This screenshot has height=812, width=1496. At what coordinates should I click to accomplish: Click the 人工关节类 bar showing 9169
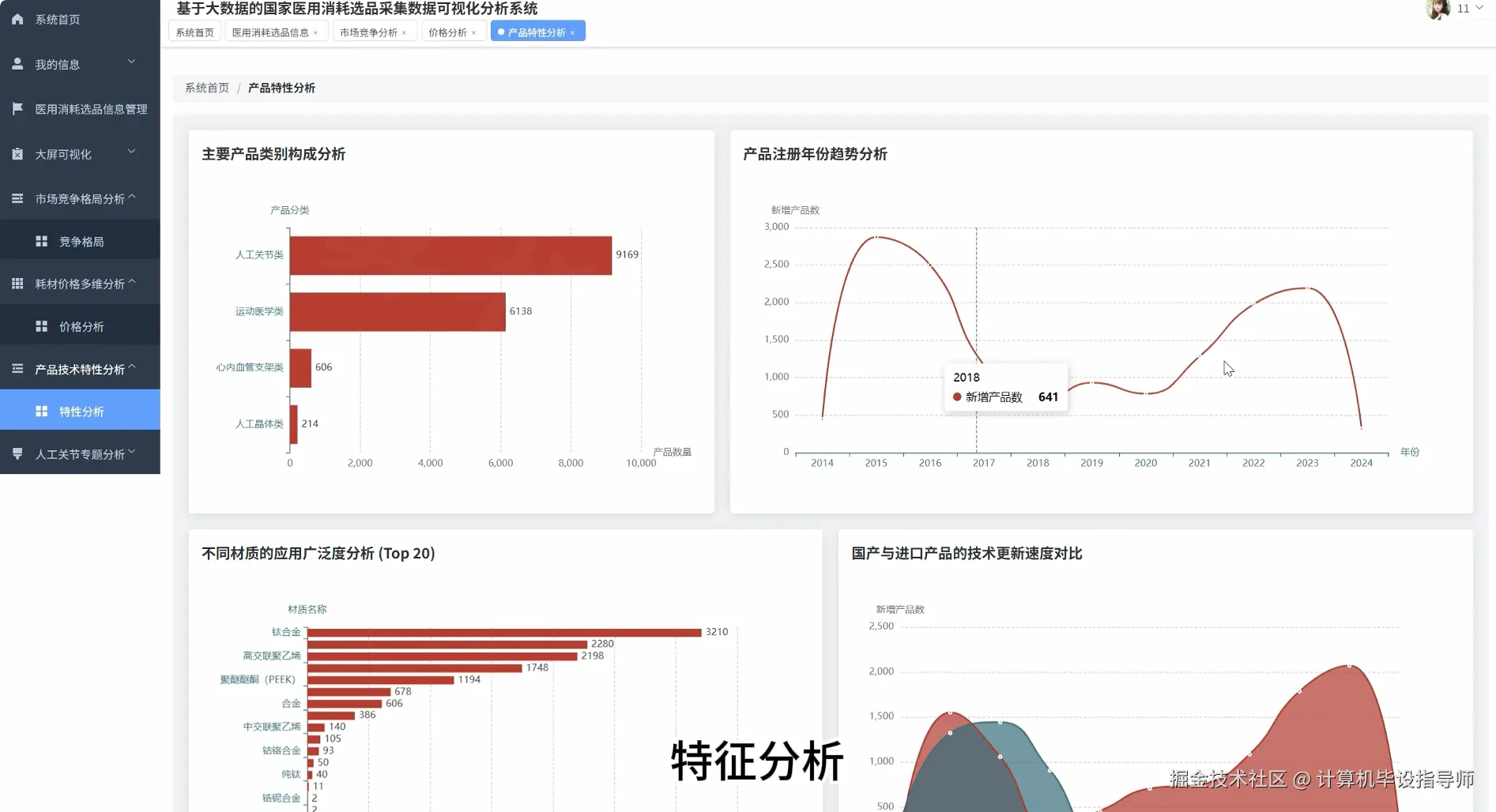click(450, 255)
